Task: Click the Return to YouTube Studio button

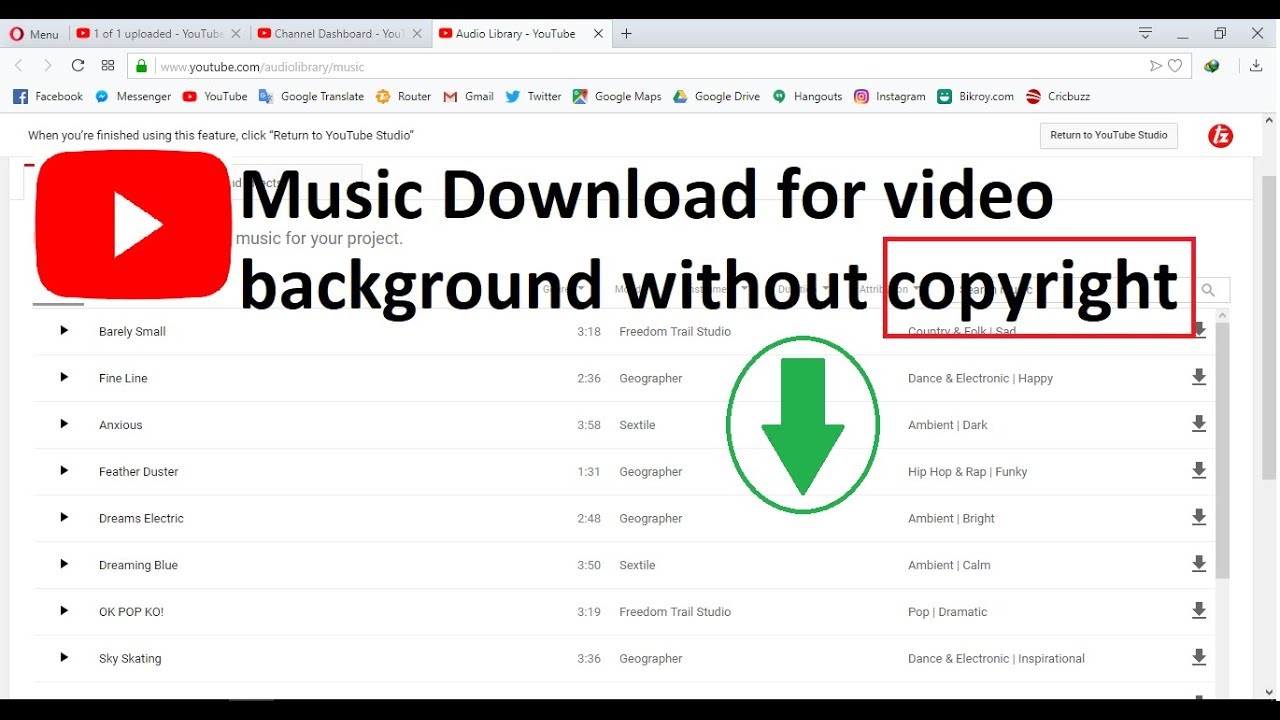Action: tap(1109, 135)
